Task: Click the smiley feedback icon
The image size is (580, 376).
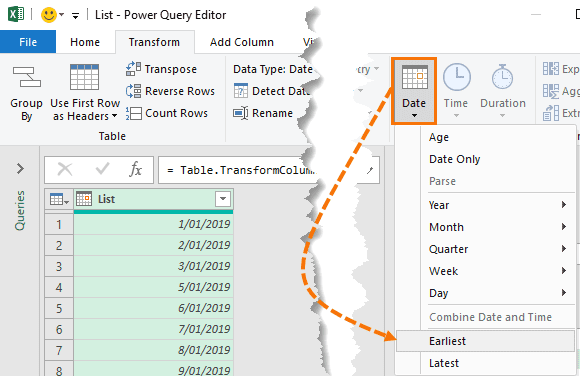Action: pos(48,15)
